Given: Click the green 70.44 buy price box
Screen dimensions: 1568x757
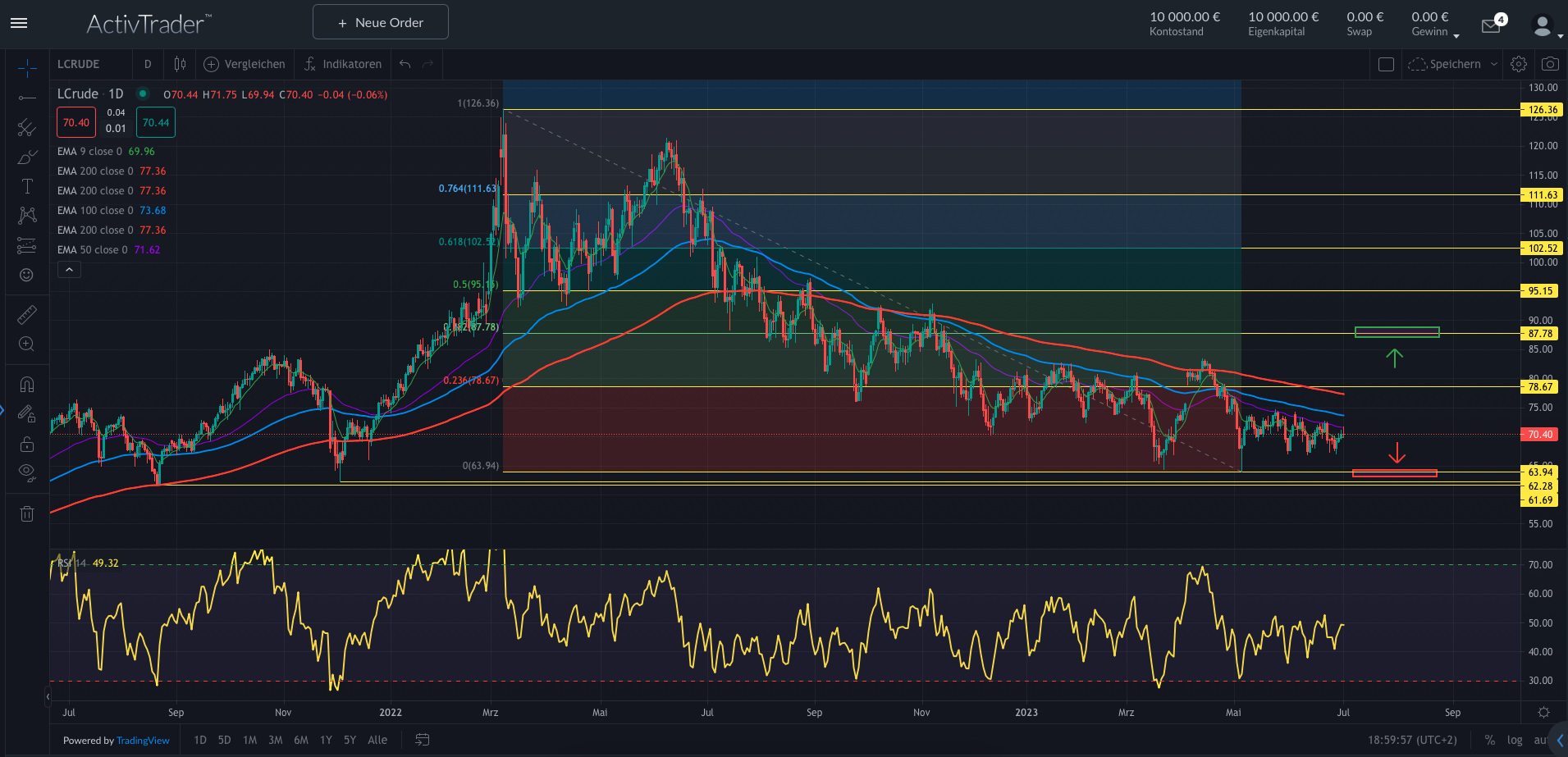Looking at the screenshot, I should pyautogui.click(x=156, y=123).
